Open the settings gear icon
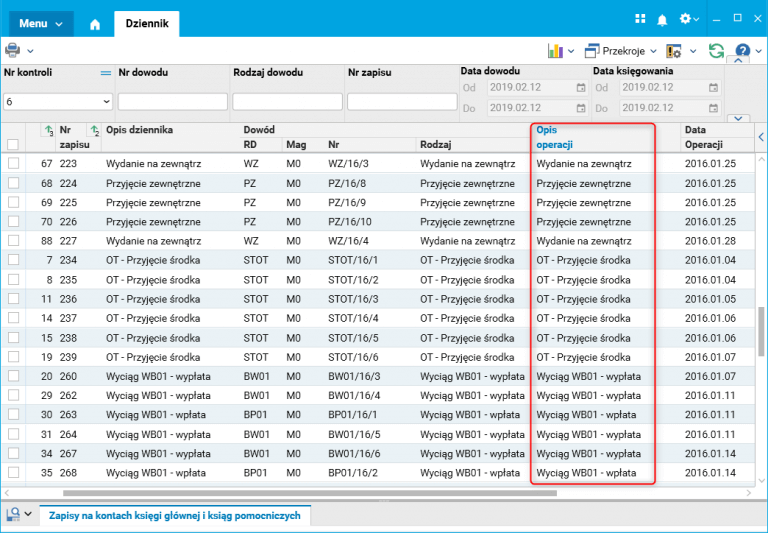This screenshot has width=768, height=533. pyautogui.click(x=685, y=19)
